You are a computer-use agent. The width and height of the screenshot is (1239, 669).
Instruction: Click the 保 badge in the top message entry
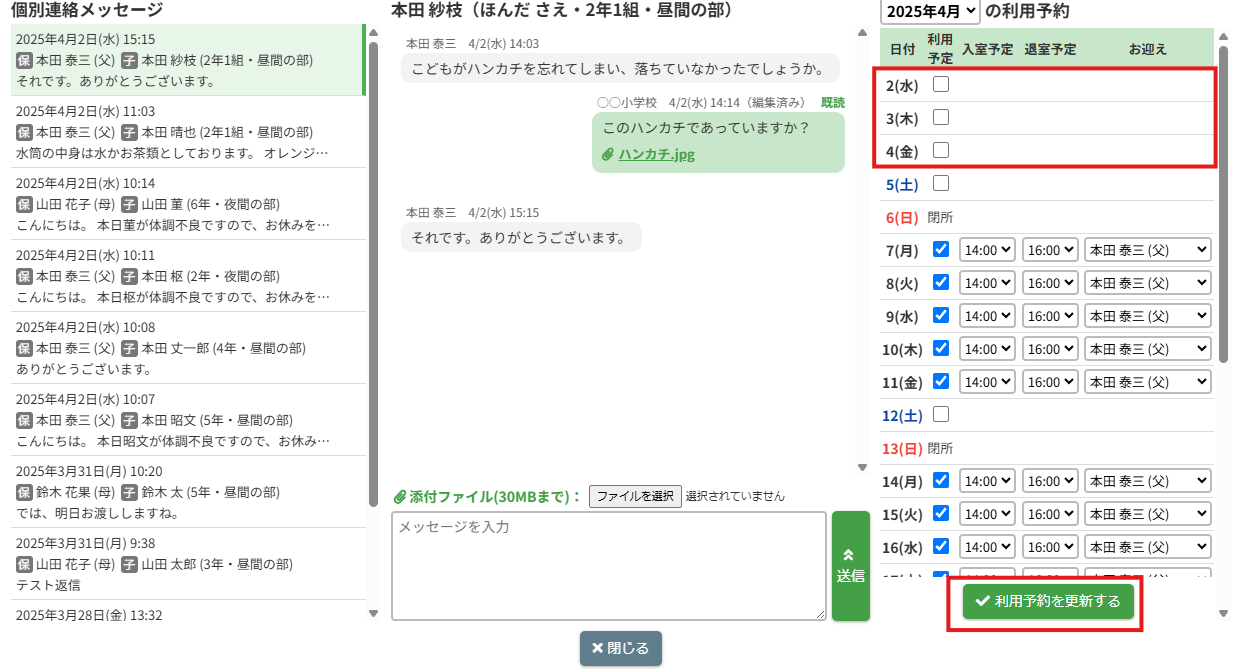point(24,60)
